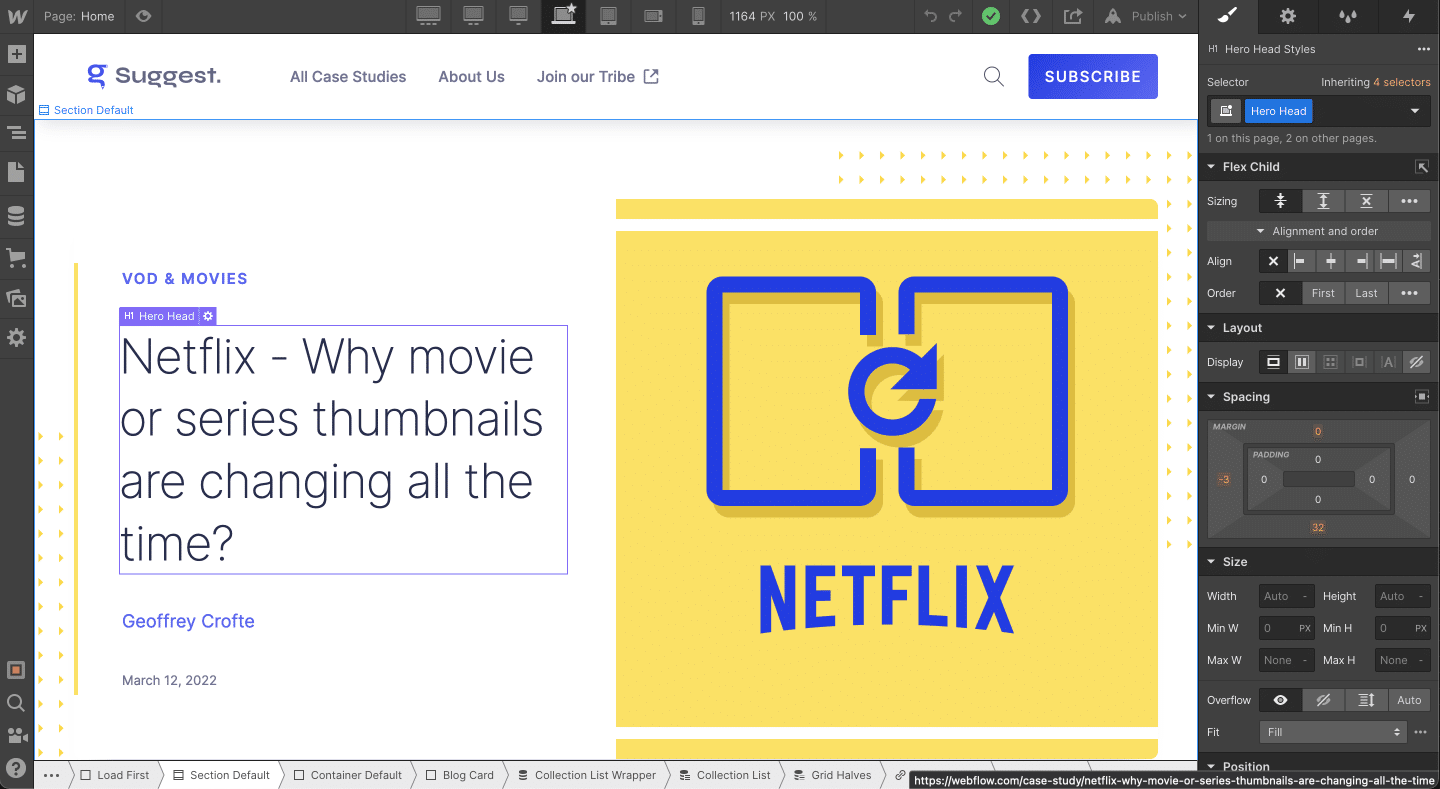Open the Navigator panel
The width and height of the screenshot is (1440, 789).
click(16, 132)
